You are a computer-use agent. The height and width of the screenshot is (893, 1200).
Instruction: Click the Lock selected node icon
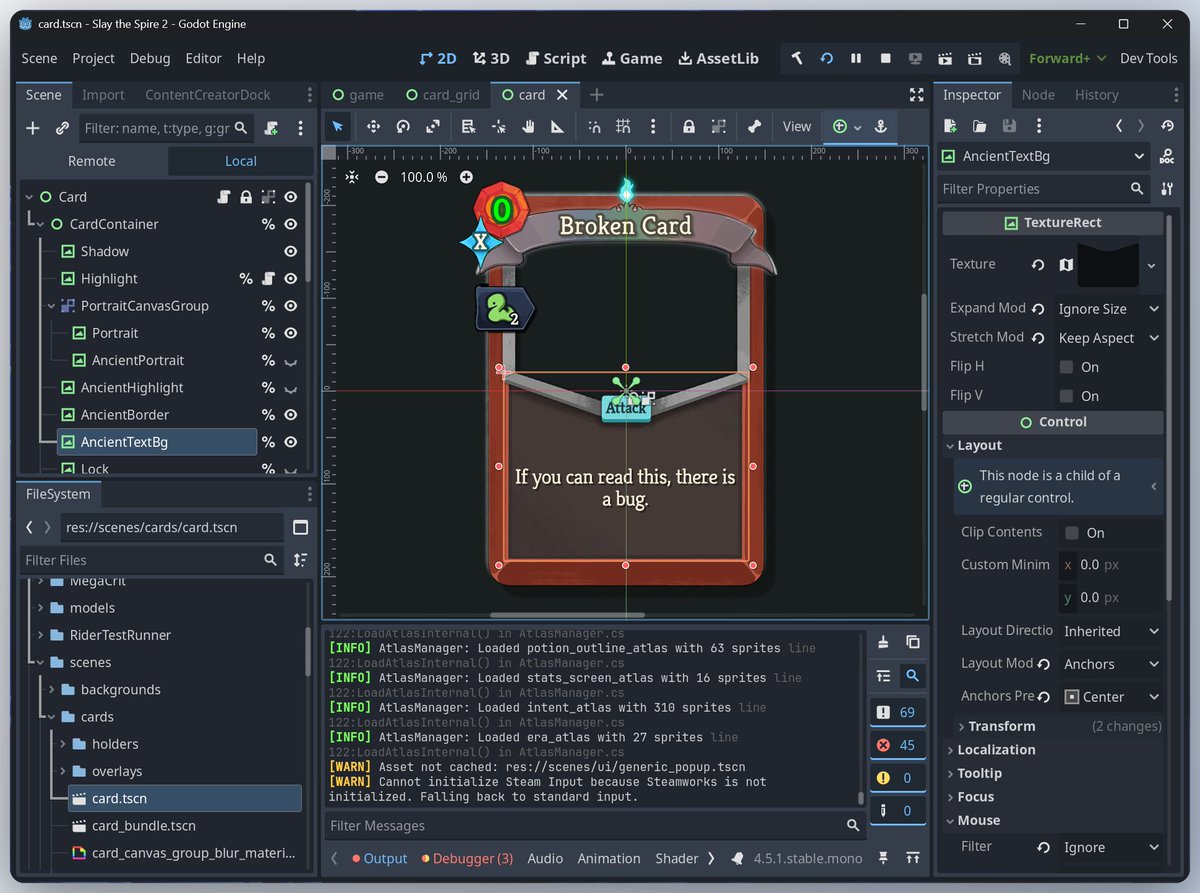[688, 126]
